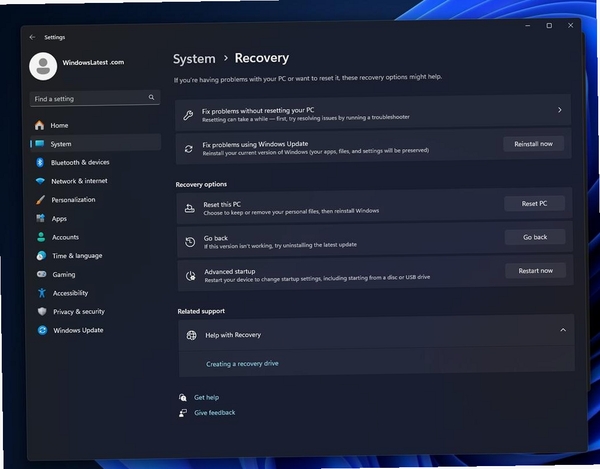Focus the Find a setting search box
600x469 pixels.
pos(95,98)
